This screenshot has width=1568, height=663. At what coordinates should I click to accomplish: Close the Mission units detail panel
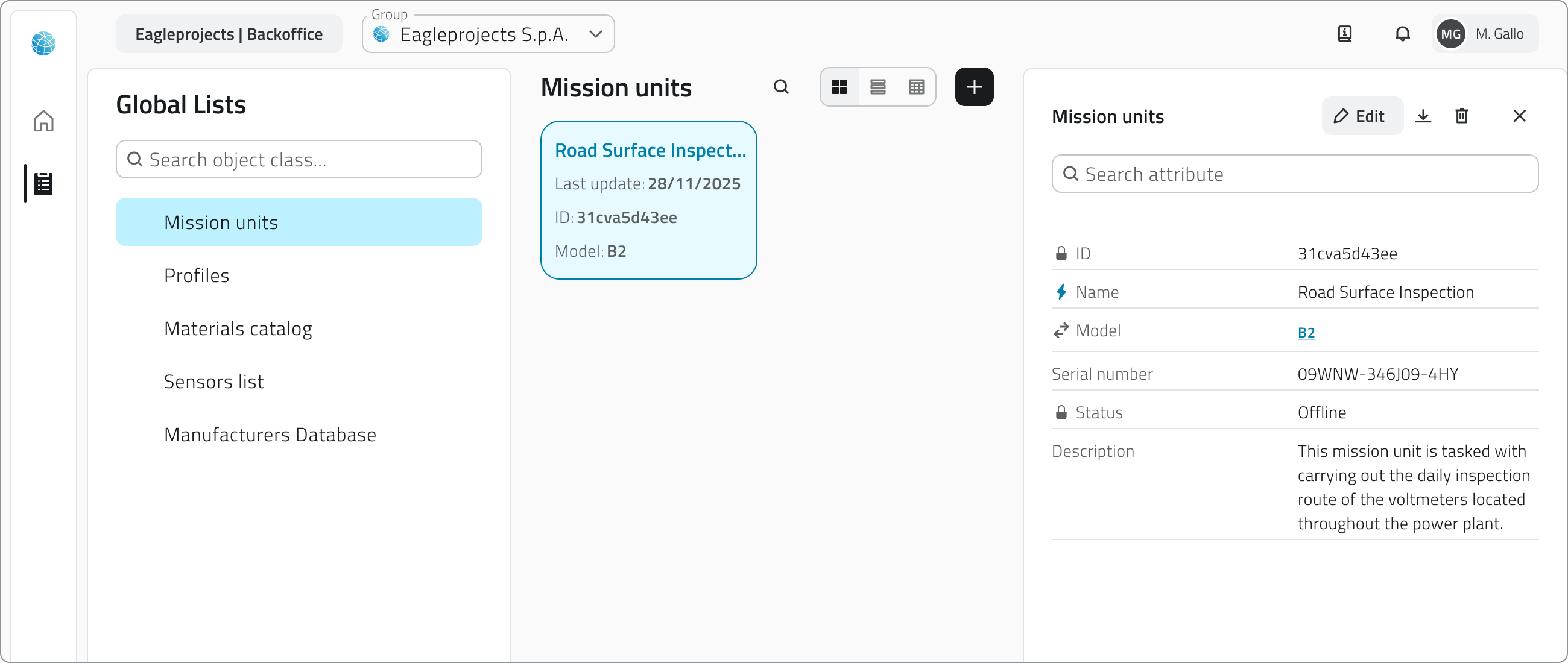[1519, 116]
